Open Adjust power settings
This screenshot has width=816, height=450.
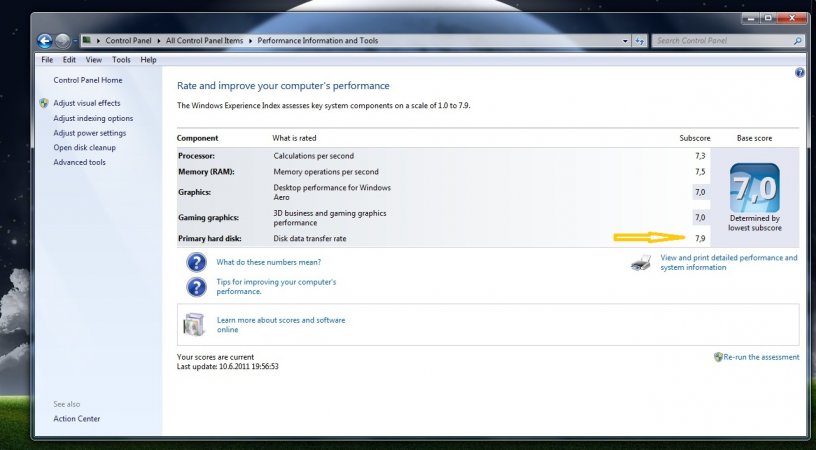(x=90, y=133)
